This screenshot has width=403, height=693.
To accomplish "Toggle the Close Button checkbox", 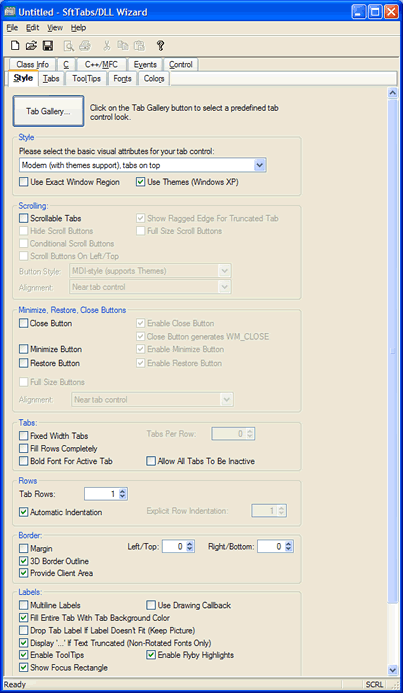I will (x=23, y=324).
